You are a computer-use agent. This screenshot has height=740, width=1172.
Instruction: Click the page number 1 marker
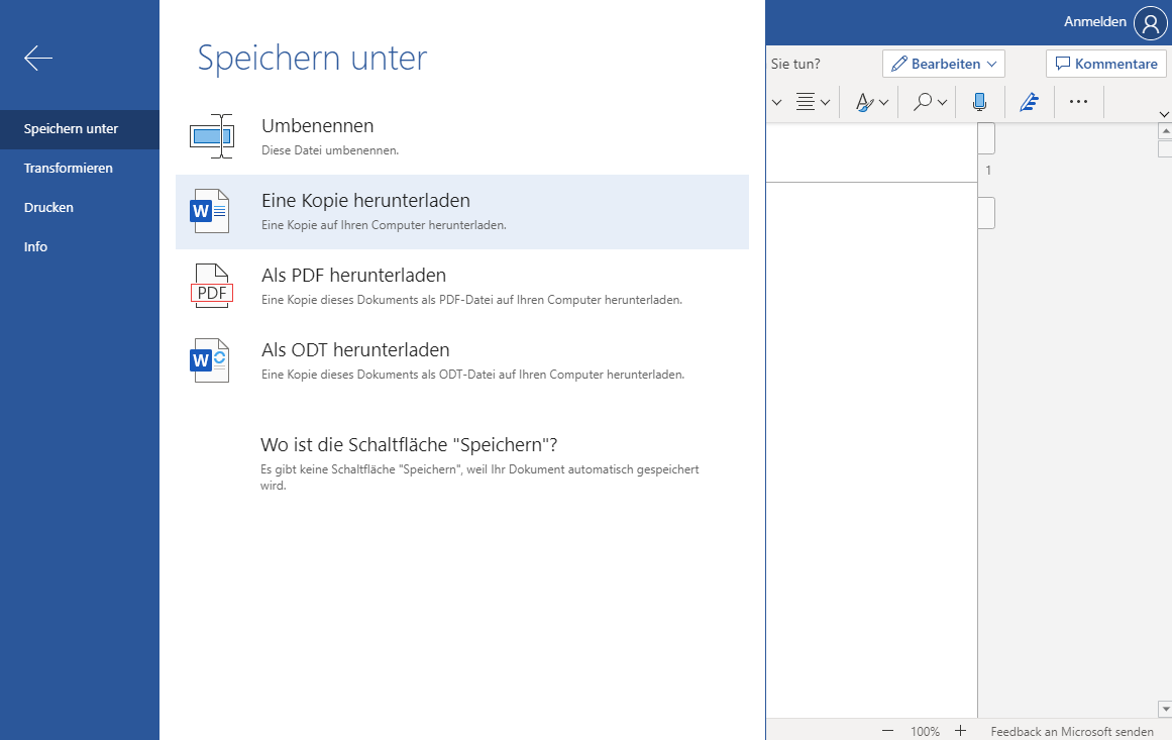988,170
